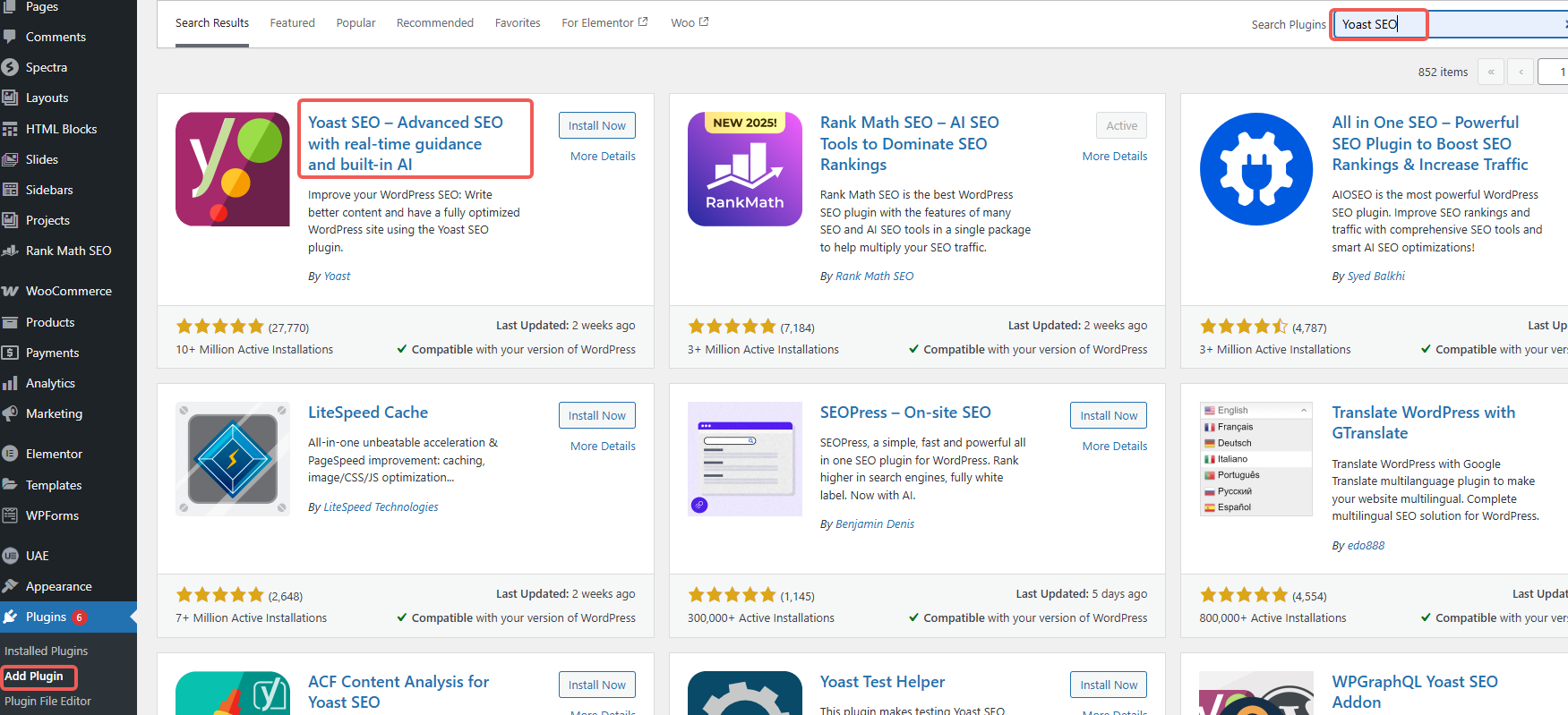
Task: Open More Details for Yoast SEO
Action: point(603,156)
